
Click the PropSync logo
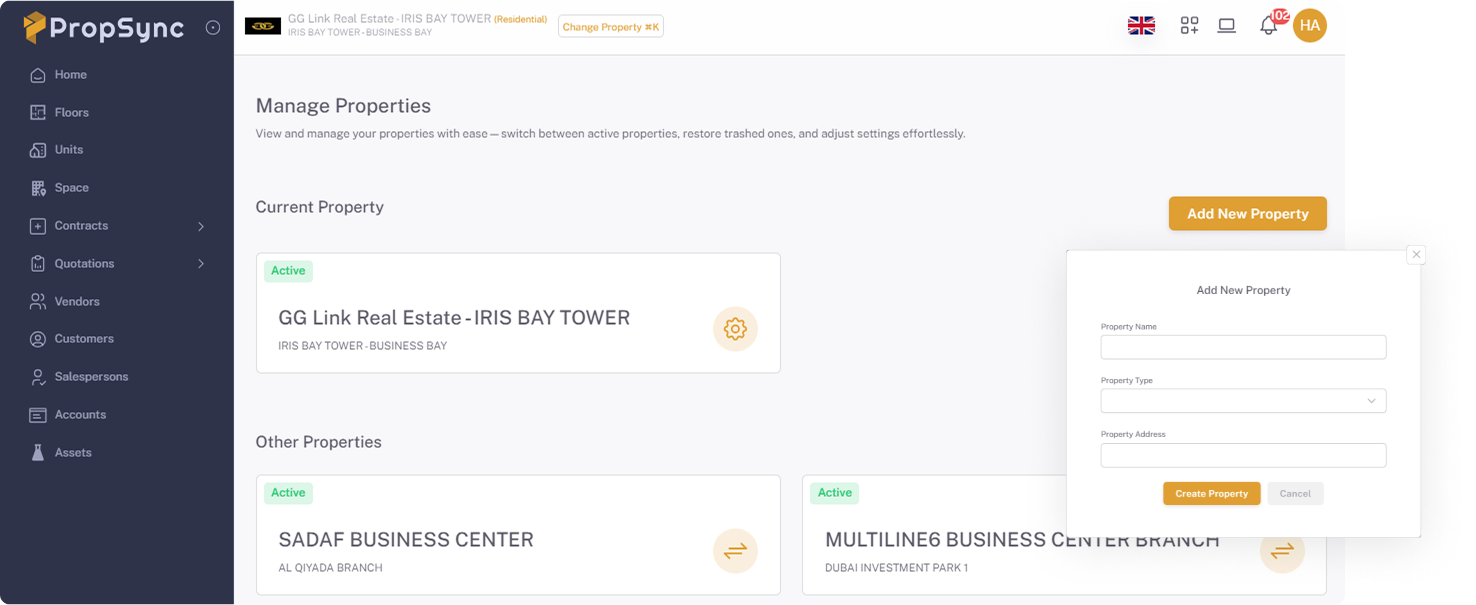point(104,27)
